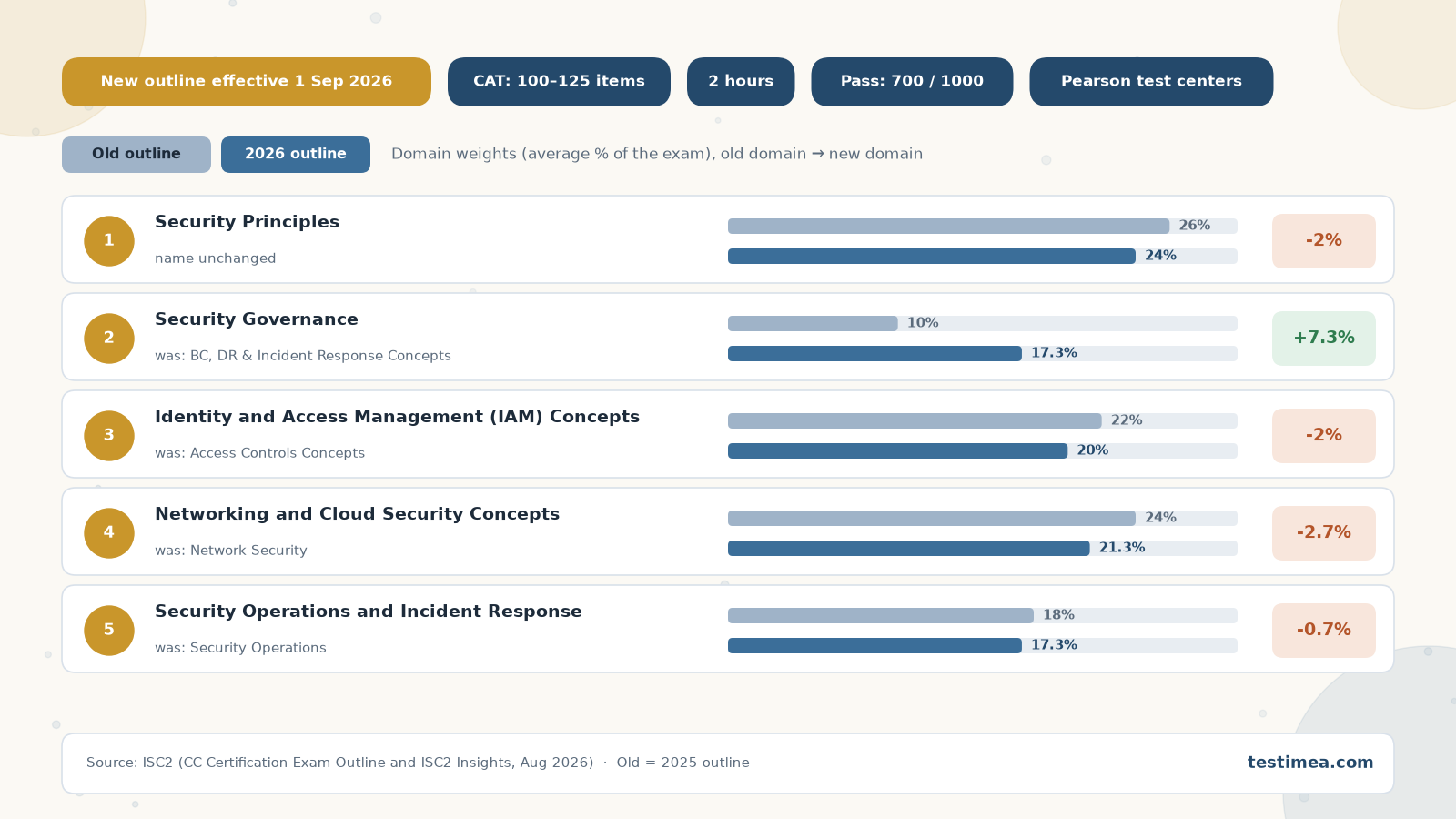Click the number 1 circle badge
The image size is (1456, 819).
[x=109, y=241]
